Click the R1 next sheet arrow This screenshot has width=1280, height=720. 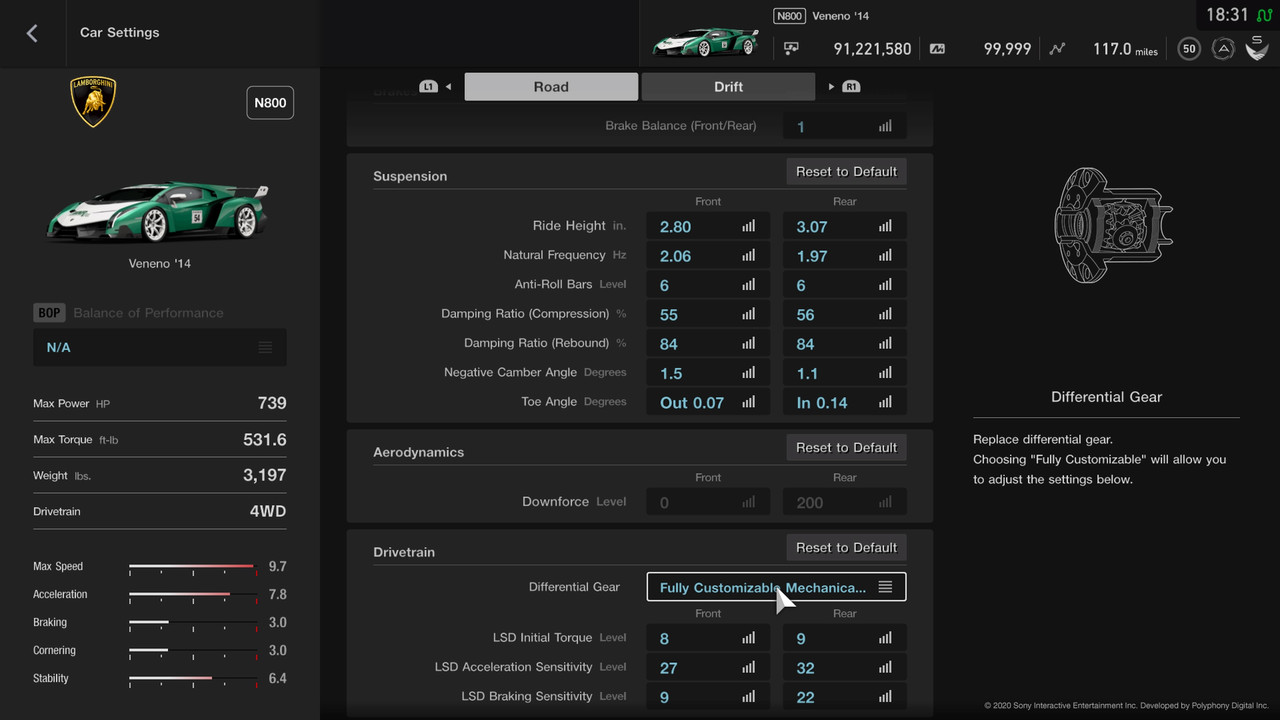(x=844, y=87)
